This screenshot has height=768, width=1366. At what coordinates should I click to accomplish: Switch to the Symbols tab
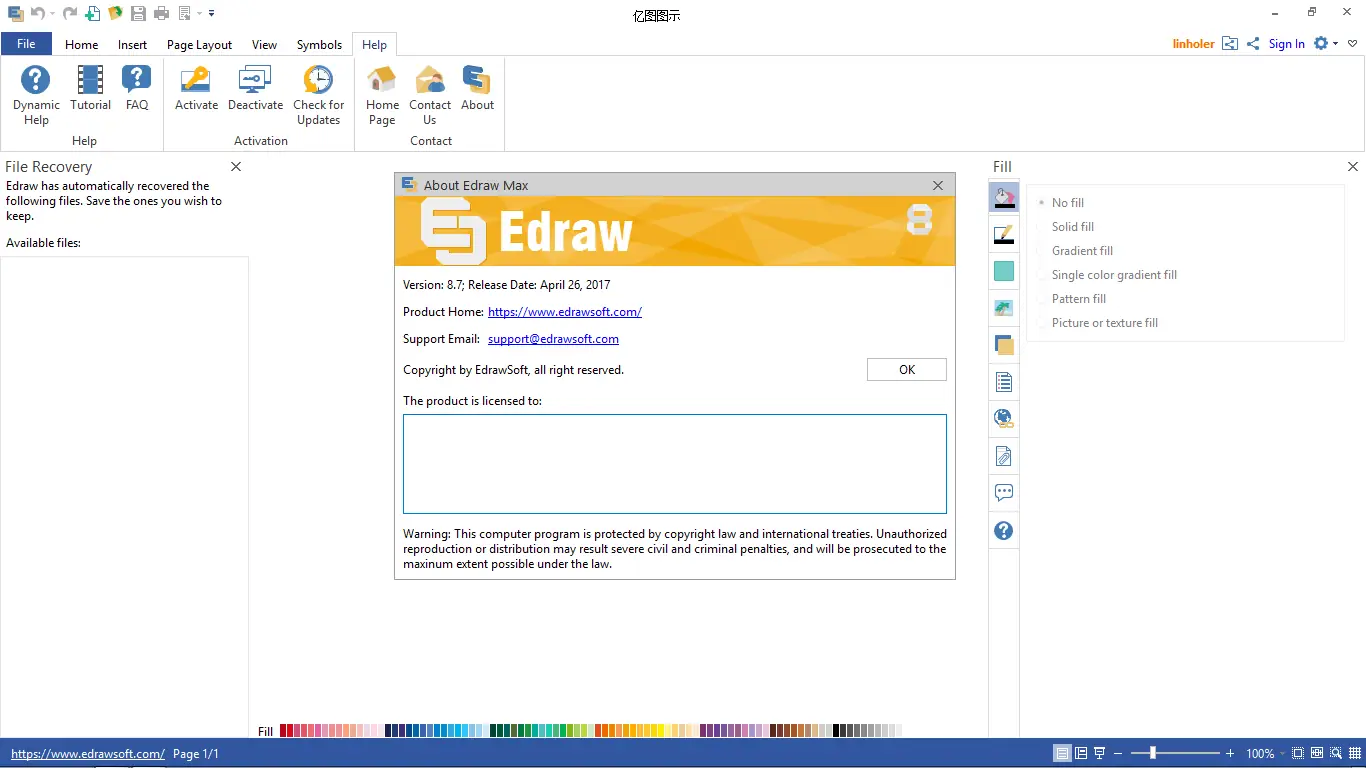pyautogui.click(x=319, y=44)
